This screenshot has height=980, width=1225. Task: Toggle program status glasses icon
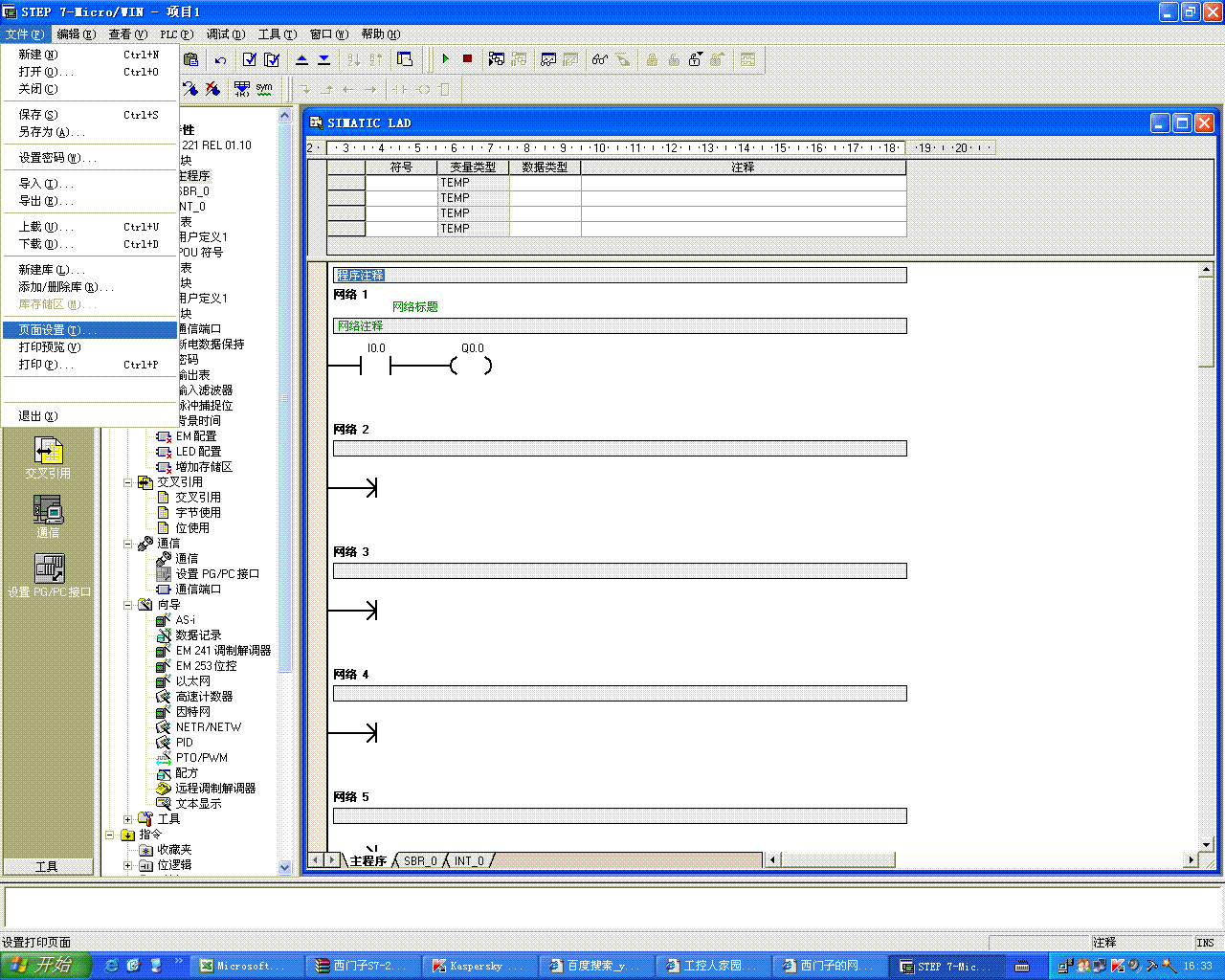click(x=599, y=59)
